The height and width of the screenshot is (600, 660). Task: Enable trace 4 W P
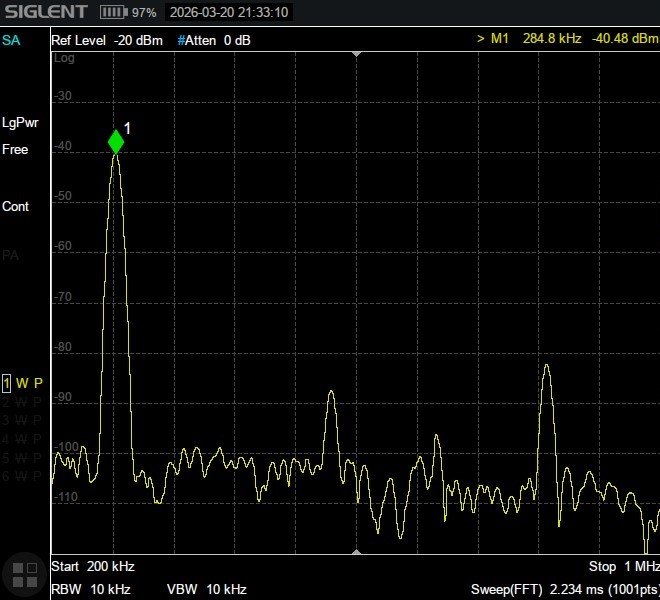point(22,439)
